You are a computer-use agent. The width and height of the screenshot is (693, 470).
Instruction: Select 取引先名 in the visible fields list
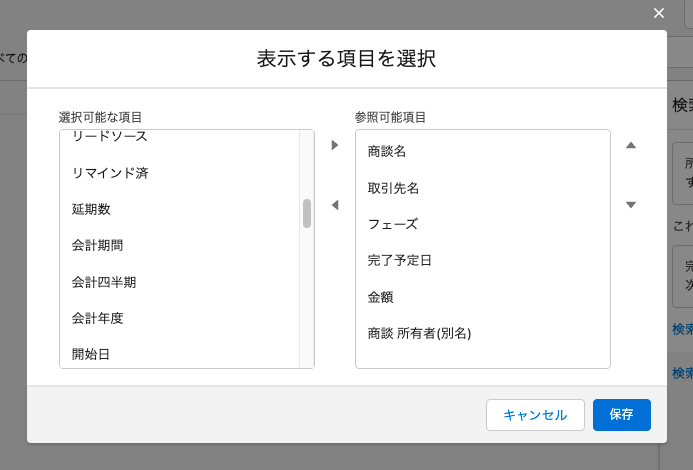tap(483, 188)
